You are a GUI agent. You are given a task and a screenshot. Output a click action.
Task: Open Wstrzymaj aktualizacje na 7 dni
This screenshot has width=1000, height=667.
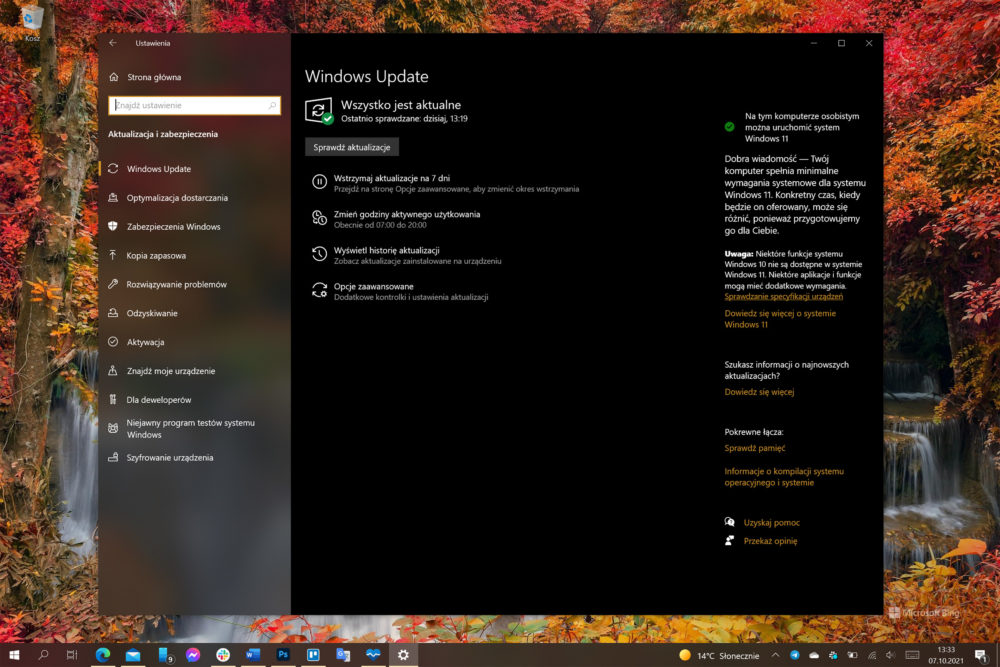pos(392,179)
